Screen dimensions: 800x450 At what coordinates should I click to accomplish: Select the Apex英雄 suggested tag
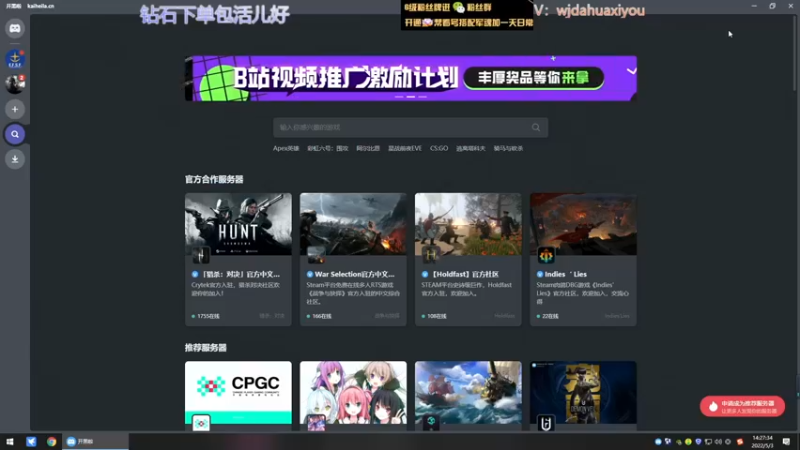tap(286, 148)
